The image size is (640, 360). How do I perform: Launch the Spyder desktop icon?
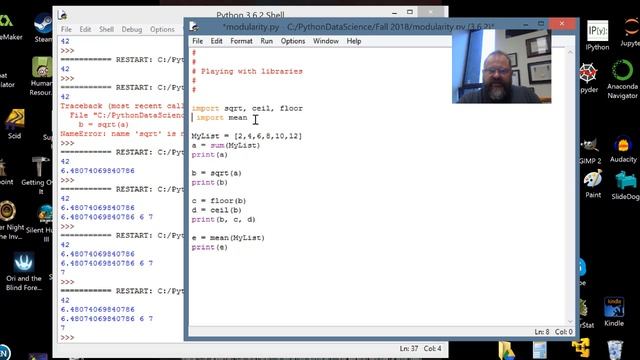tap(589, 78)
